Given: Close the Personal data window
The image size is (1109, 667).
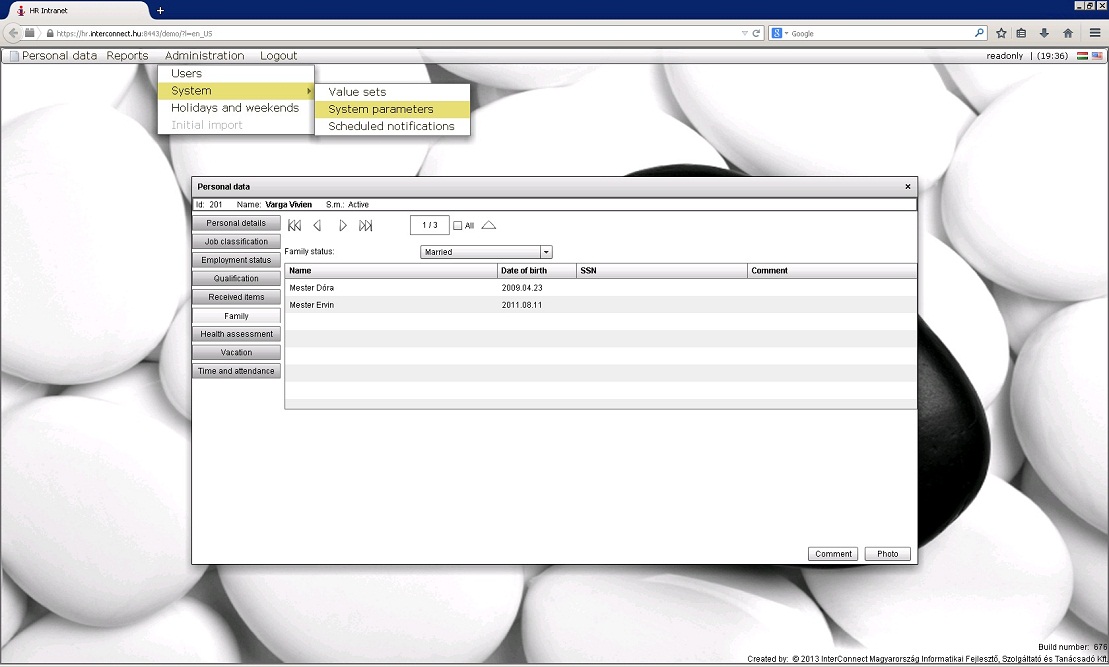Looking at the screenshot, I should [x=908, y=187].
